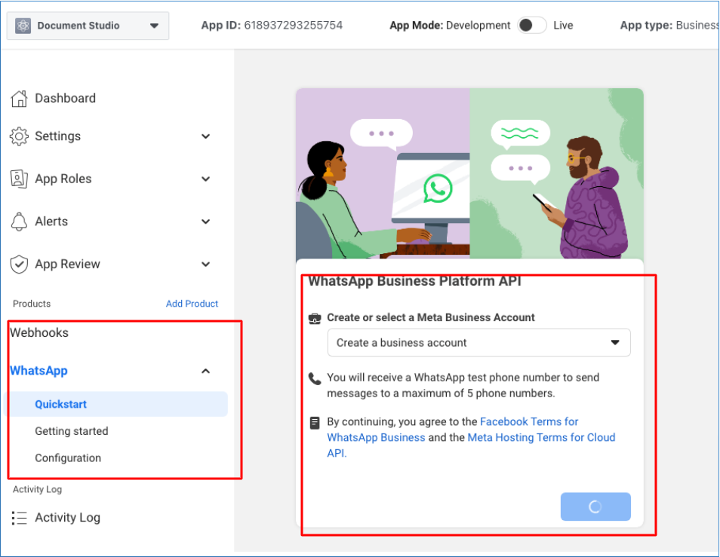720x557 pixels.
Task: Expand the Alerts section chevron
Action: [206, 222]
